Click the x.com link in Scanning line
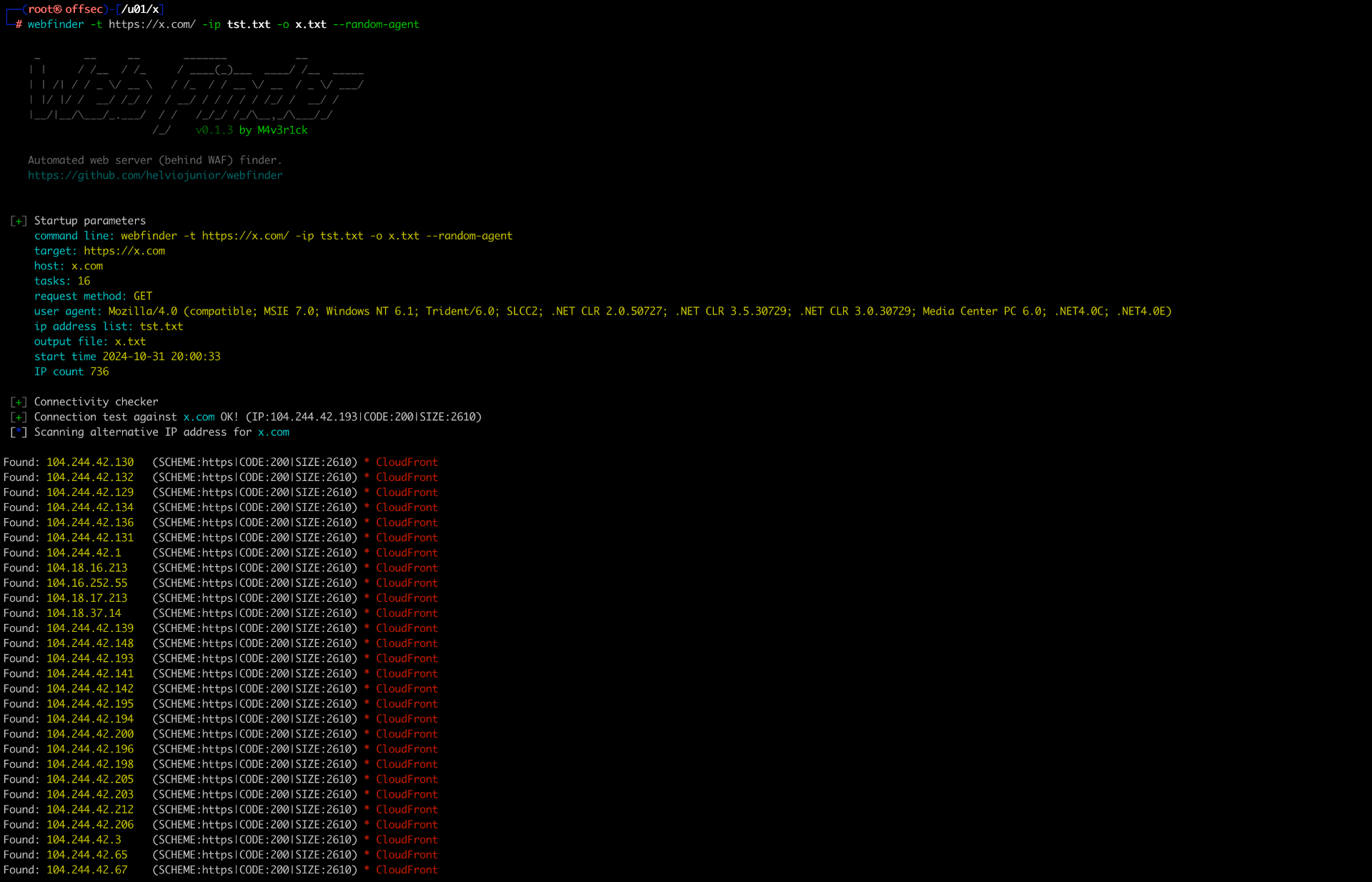Screen dimensions: 1372x882 [x=274, y=432]
